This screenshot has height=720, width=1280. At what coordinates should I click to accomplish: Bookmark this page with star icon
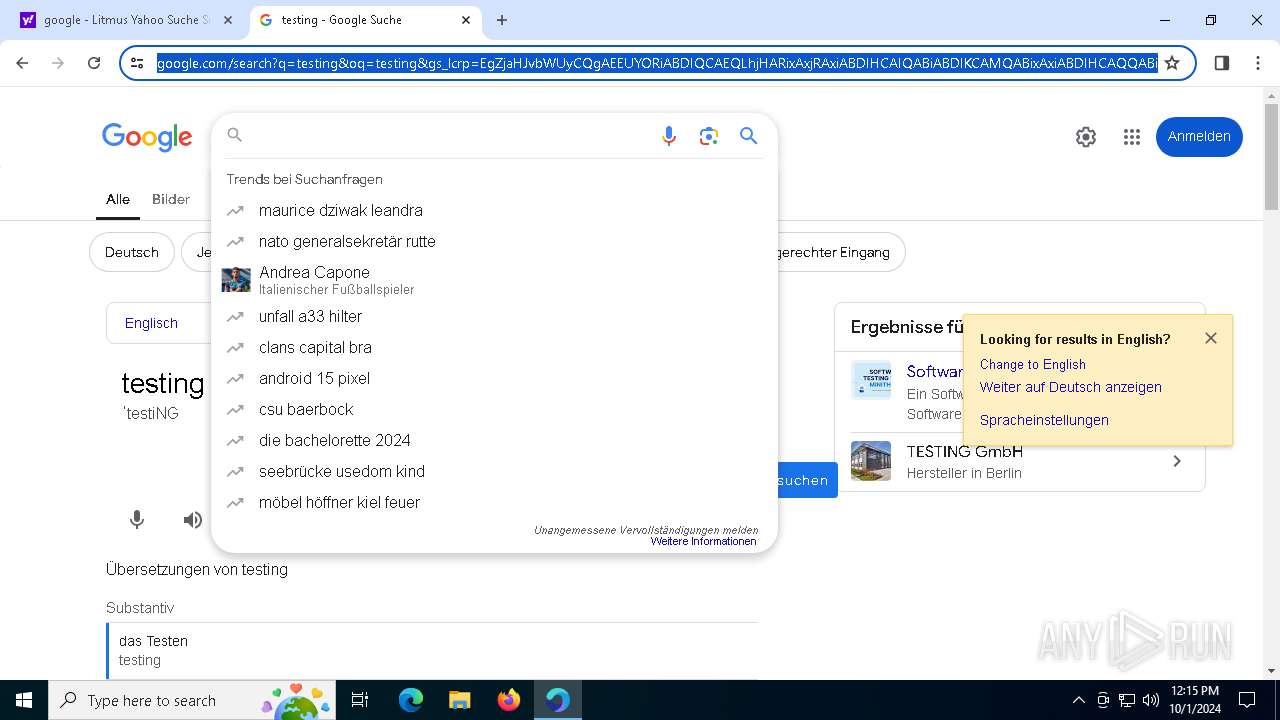[1172, 63]
